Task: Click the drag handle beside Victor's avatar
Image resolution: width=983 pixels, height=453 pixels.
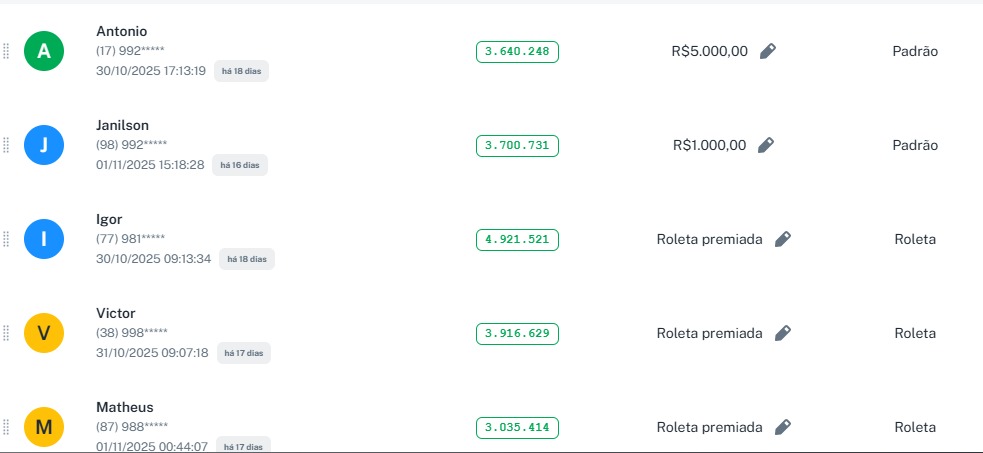Action: tap(6, 333)
